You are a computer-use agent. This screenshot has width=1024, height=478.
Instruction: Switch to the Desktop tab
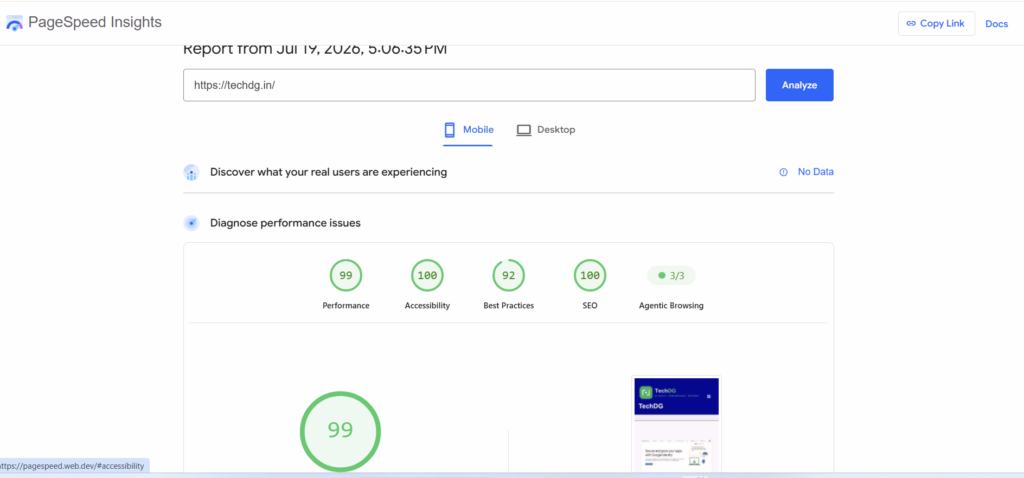(x=546, y=130)
